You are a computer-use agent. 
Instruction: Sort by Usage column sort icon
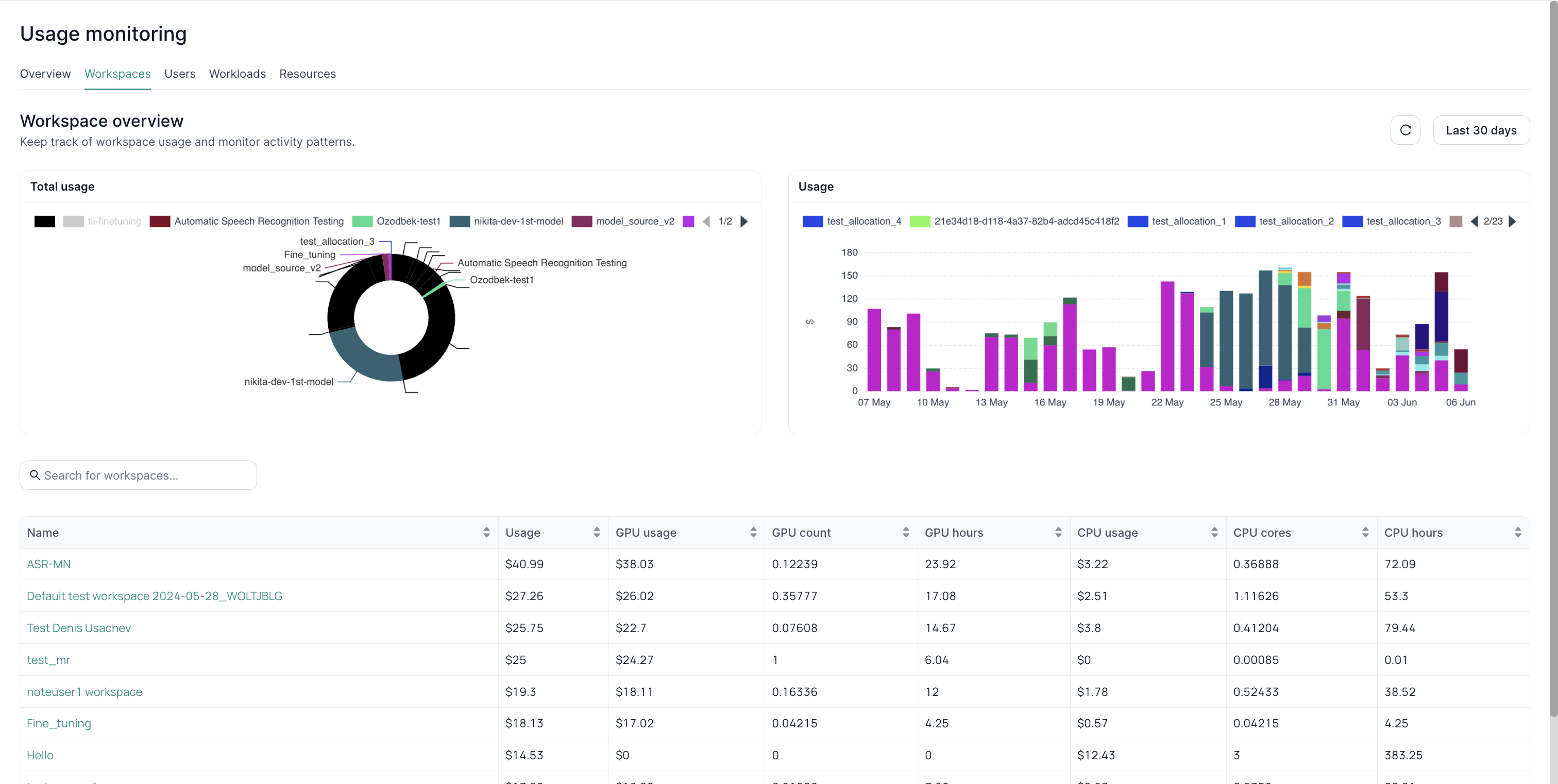(596, 532)
